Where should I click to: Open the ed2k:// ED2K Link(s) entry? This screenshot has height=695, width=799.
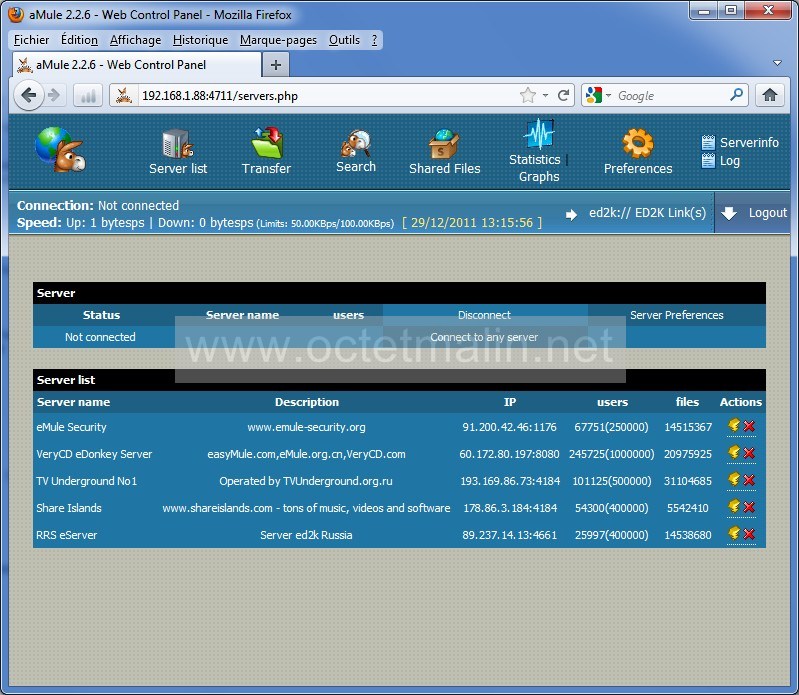point(647,212)
